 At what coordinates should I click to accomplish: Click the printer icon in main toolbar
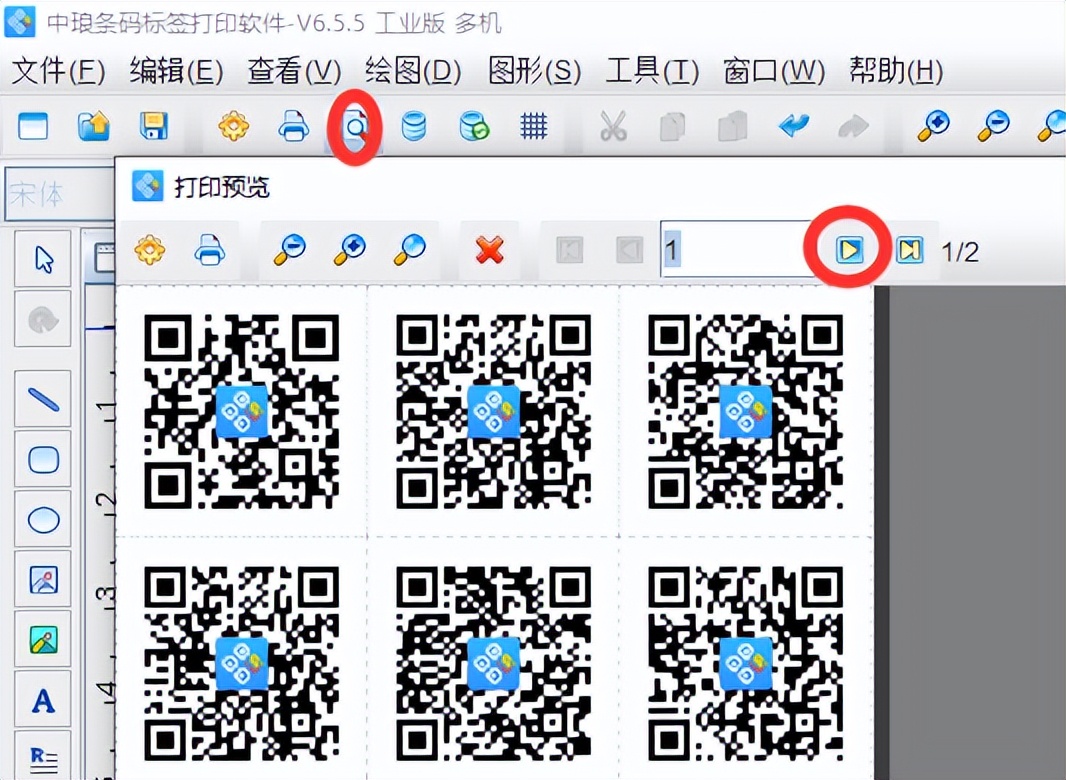tap(294, 126)
